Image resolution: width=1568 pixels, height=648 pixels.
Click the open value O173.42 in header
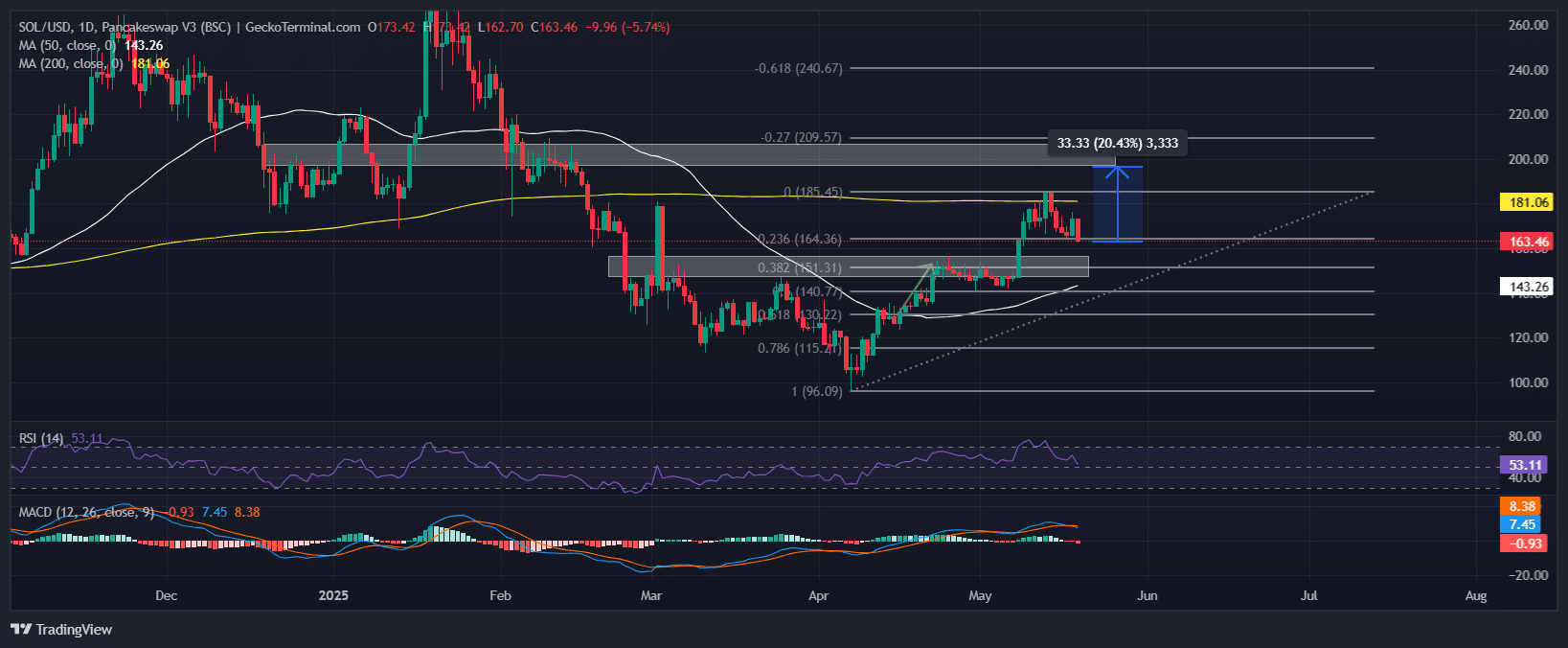point(392,27)
